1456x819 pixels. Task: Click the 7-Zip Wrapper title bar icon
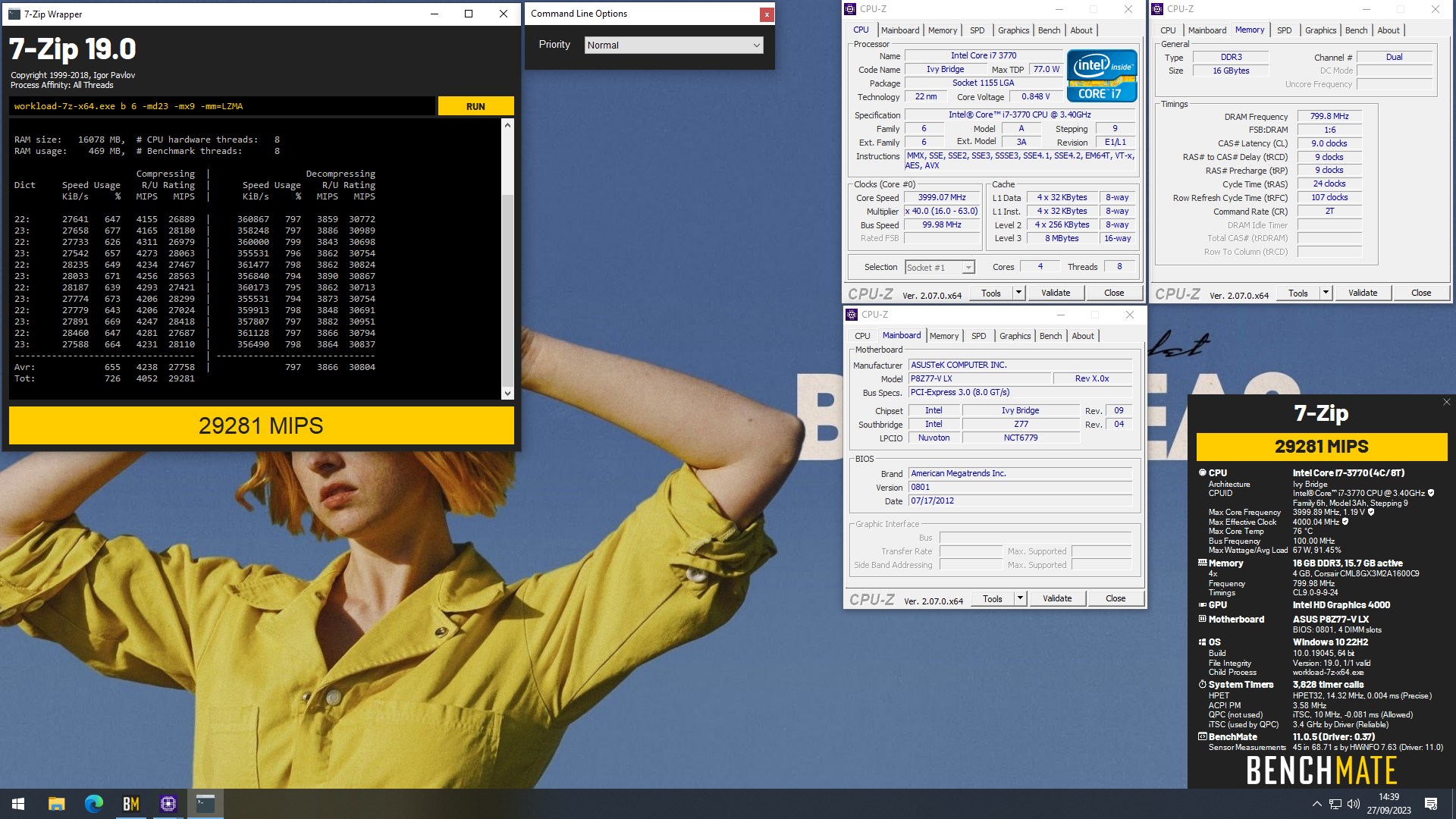(14, 14)
